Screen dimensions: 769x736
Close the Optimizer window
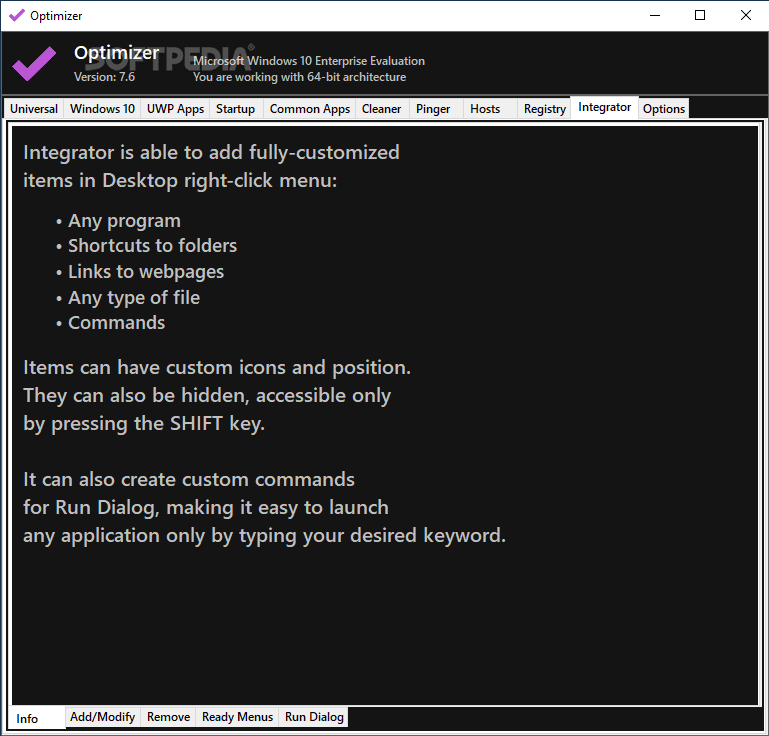[x=745, y=15]
